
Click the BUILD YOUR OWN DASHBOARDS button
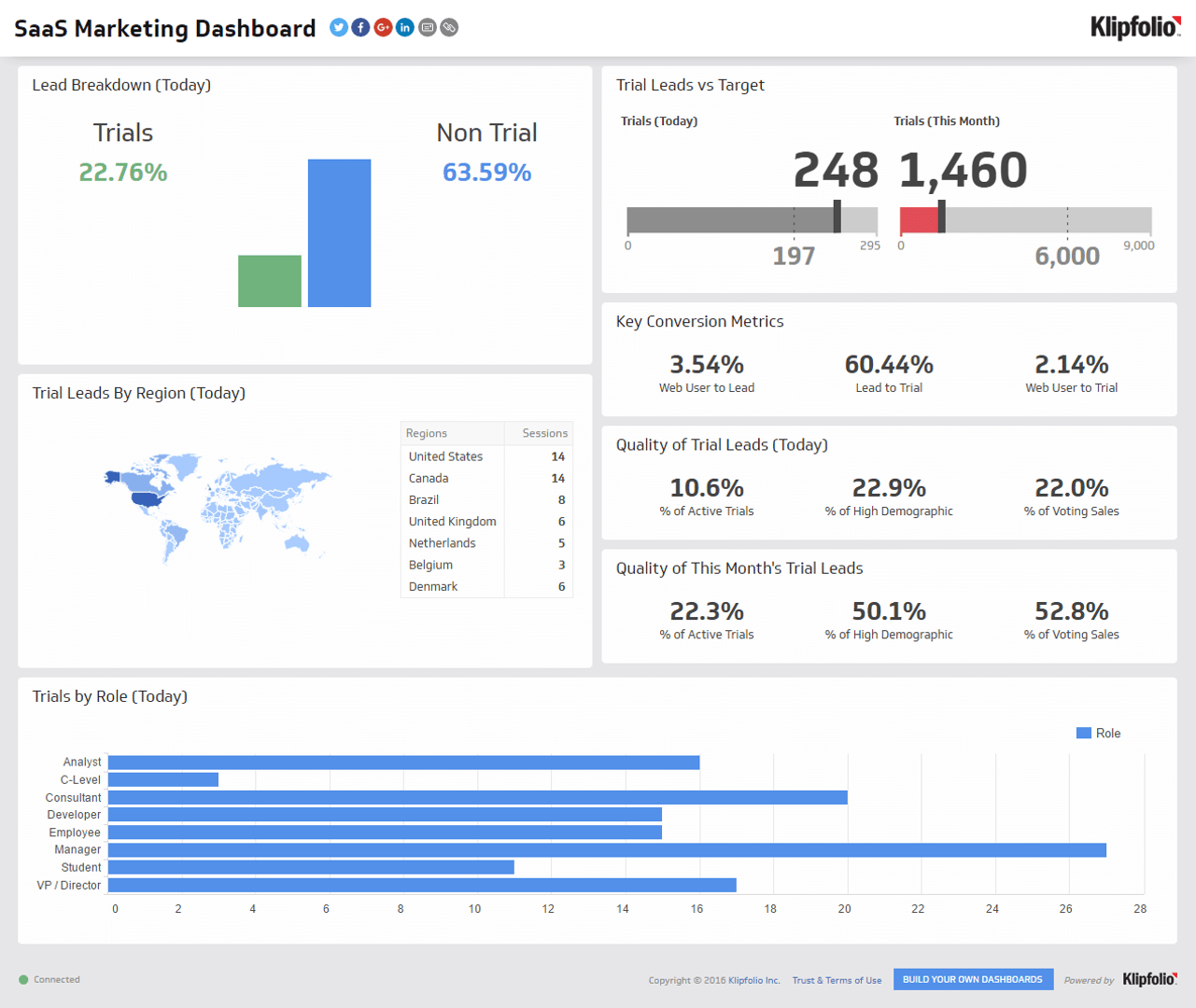click(x=973, y=979)
